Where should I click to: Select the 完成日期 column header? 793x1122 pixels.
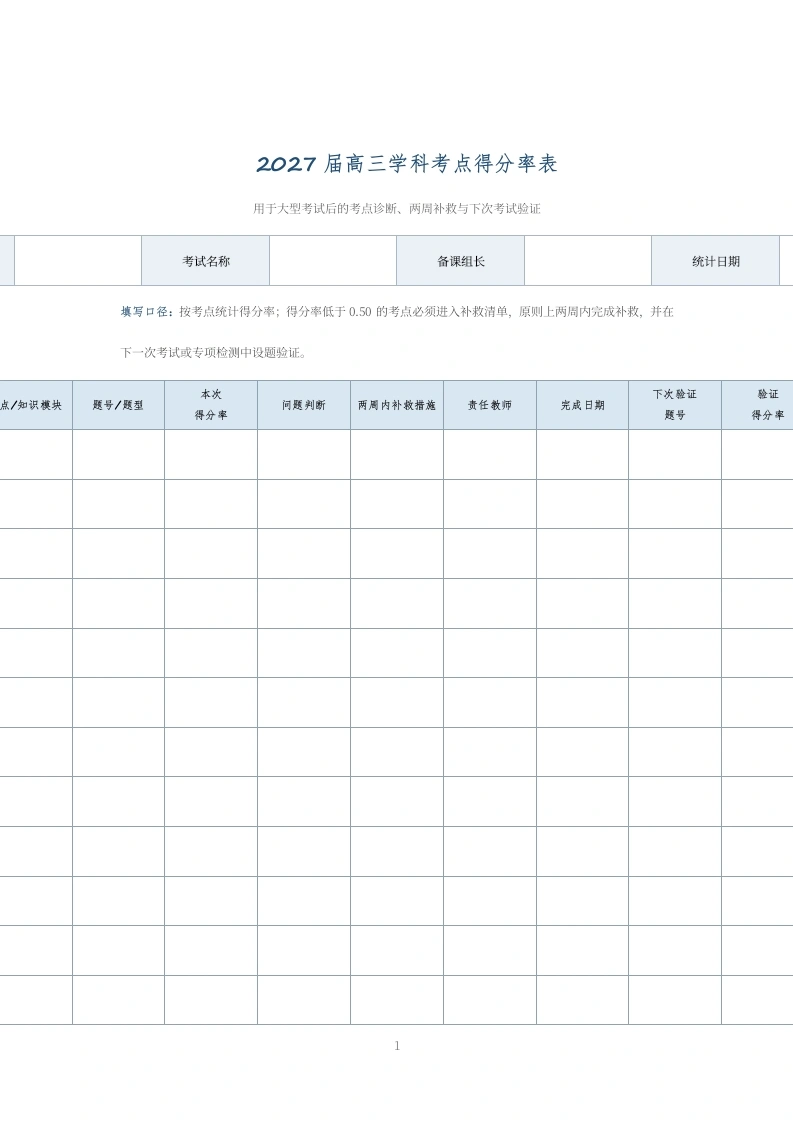click(x=583, y=405)
